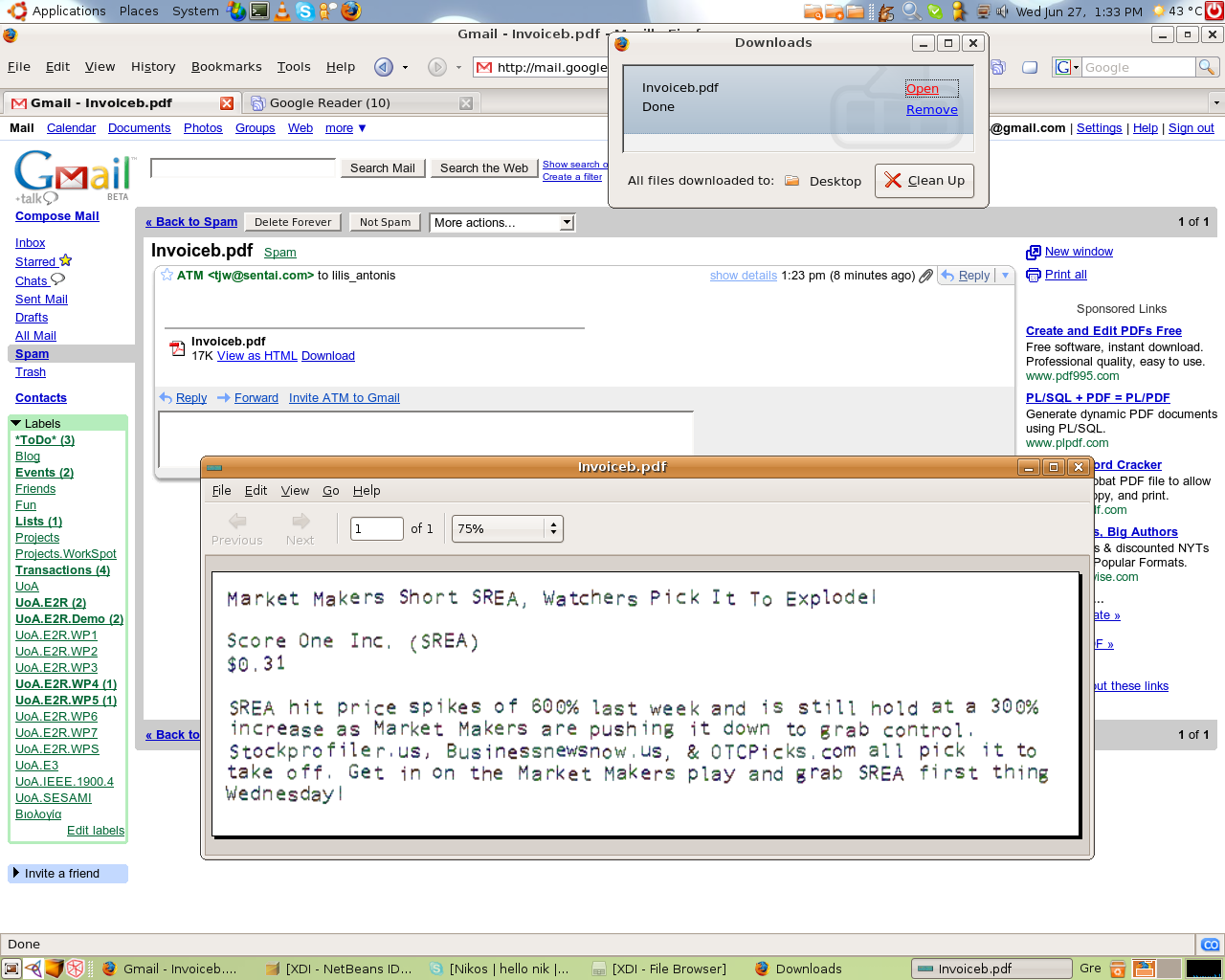Click the Not Spam button
The image size is (1225, 980).
(385, 223)
